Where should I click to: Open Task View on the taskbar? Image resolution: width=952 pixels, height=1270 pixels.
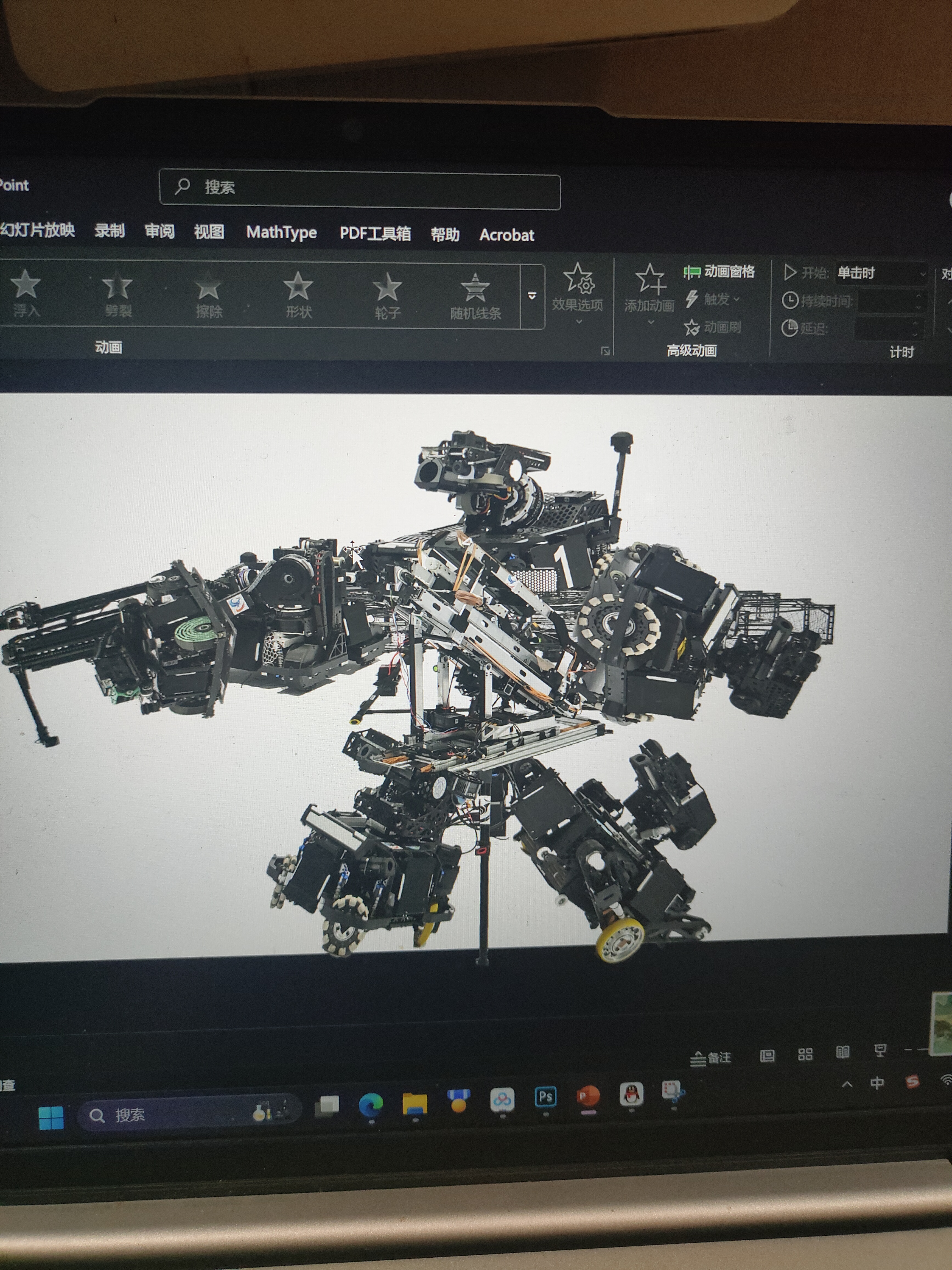point(327,1106)
